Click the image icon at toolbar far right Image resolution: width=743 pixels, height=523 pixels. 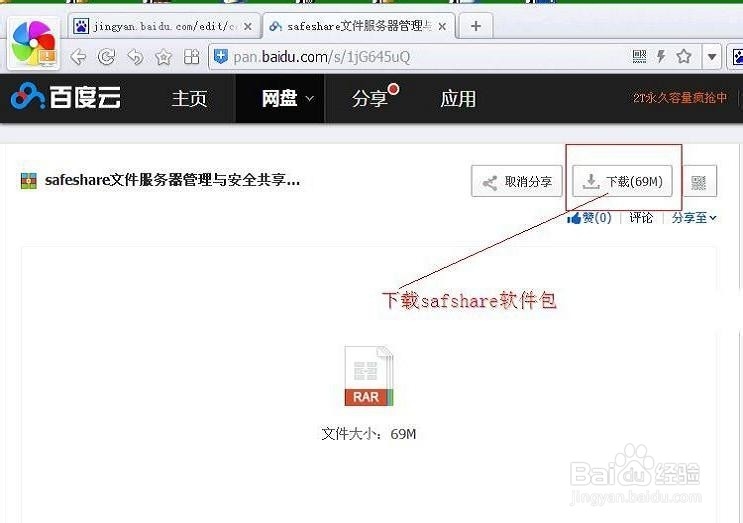coord(737,57)
